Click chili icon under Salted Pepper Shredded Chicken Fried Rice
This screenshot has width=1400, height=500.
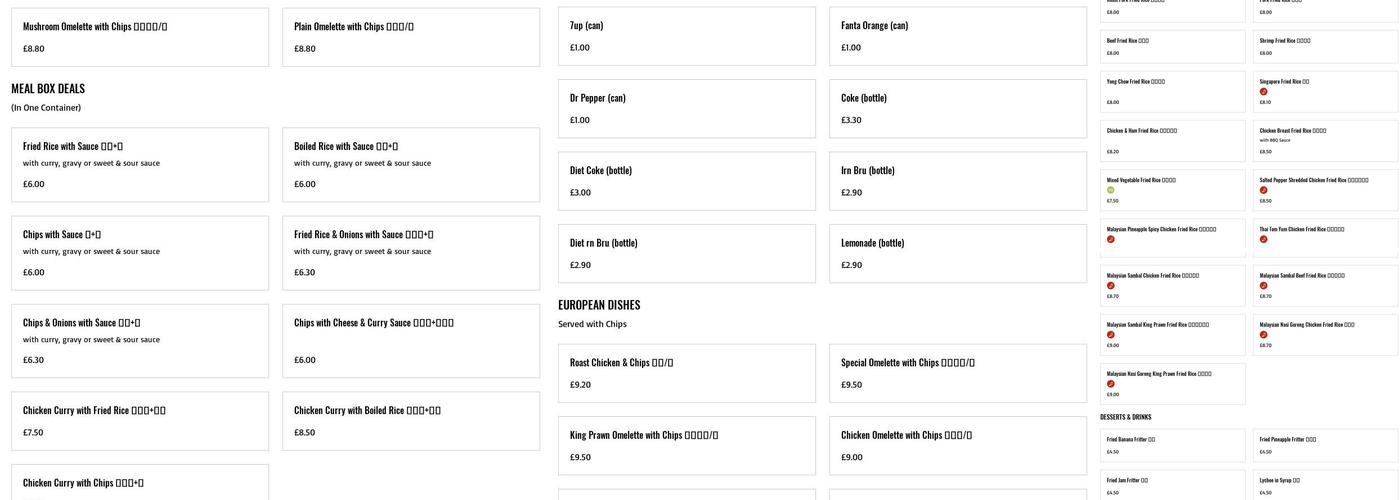pos(1263,190)
